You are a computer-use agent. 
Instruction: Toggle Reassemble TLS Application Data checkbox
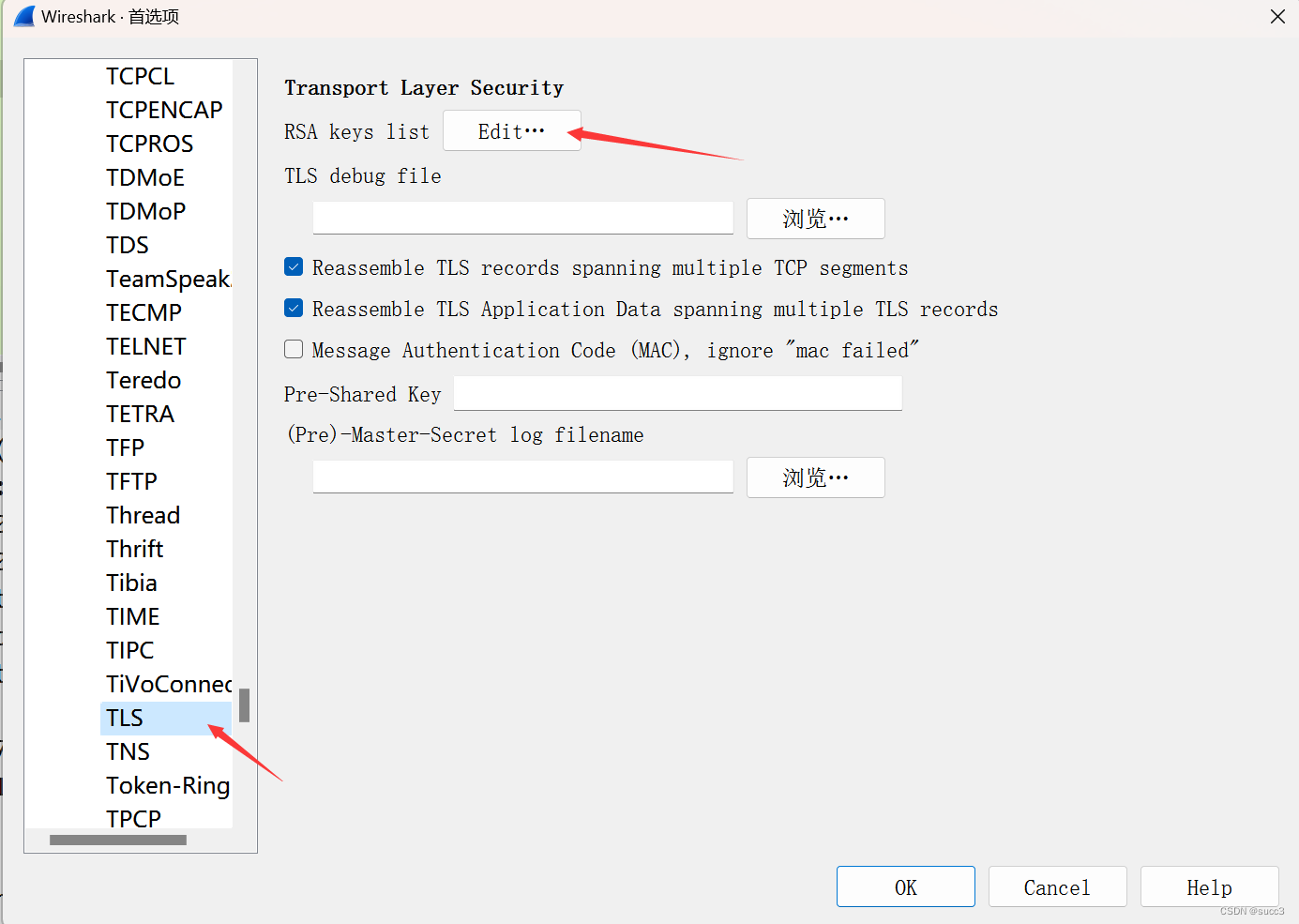(294, 309)
